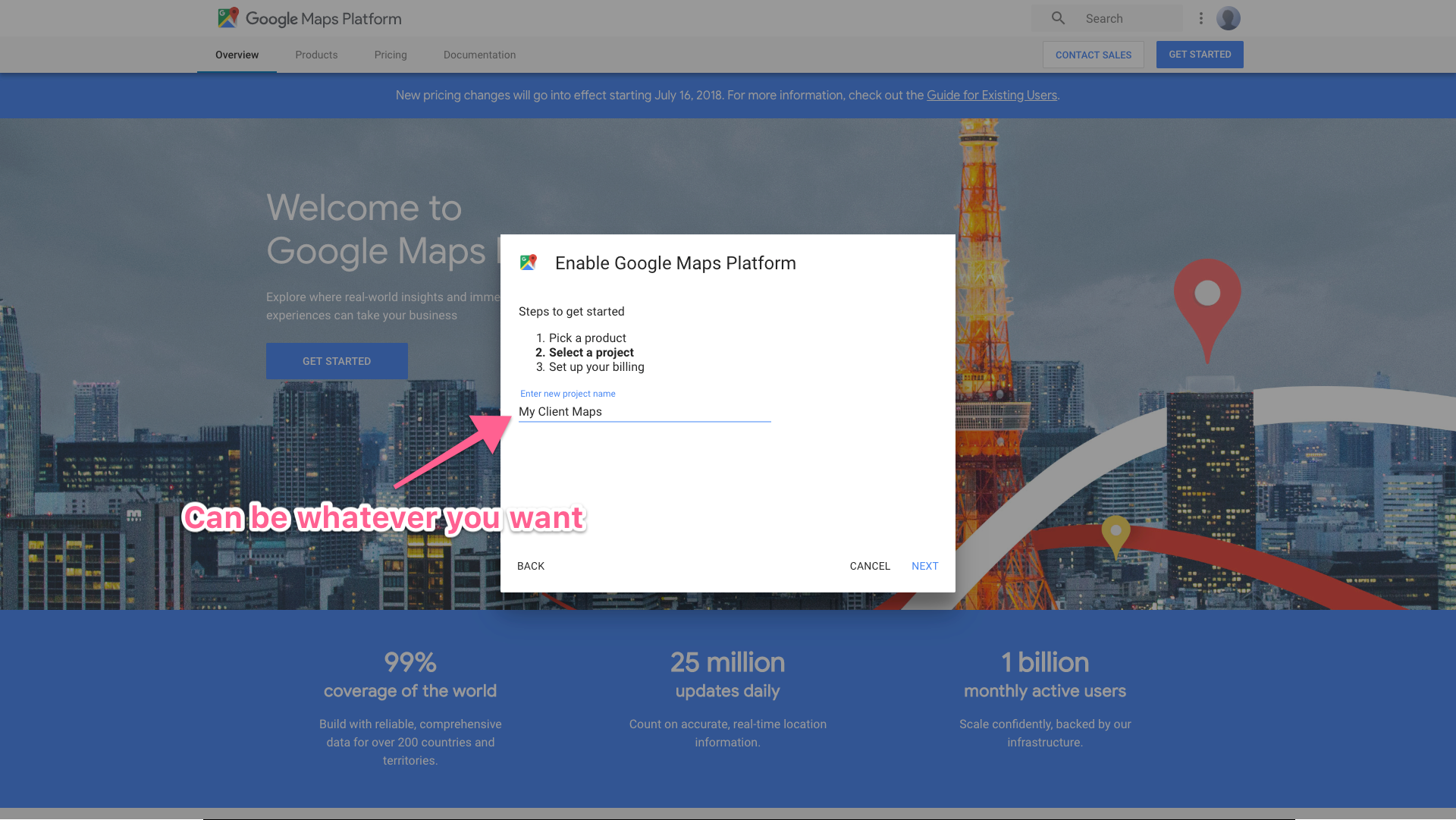Open the user account avatar
The image size is (1456, 820).
click(1228, 18)
